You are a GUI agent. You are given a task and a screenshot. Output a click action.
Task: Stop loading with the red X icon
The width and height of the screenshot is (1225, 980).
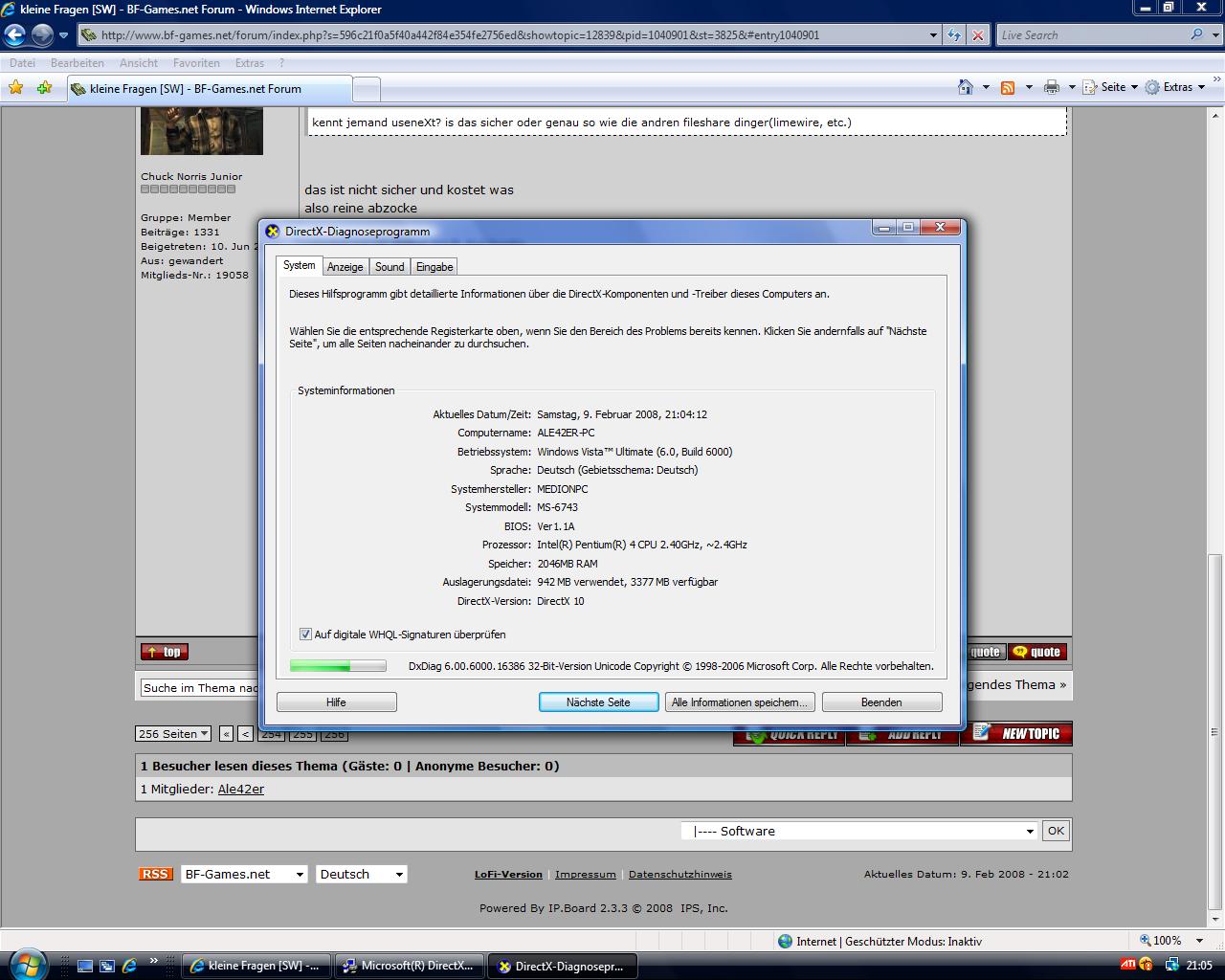tap(978, 35)
